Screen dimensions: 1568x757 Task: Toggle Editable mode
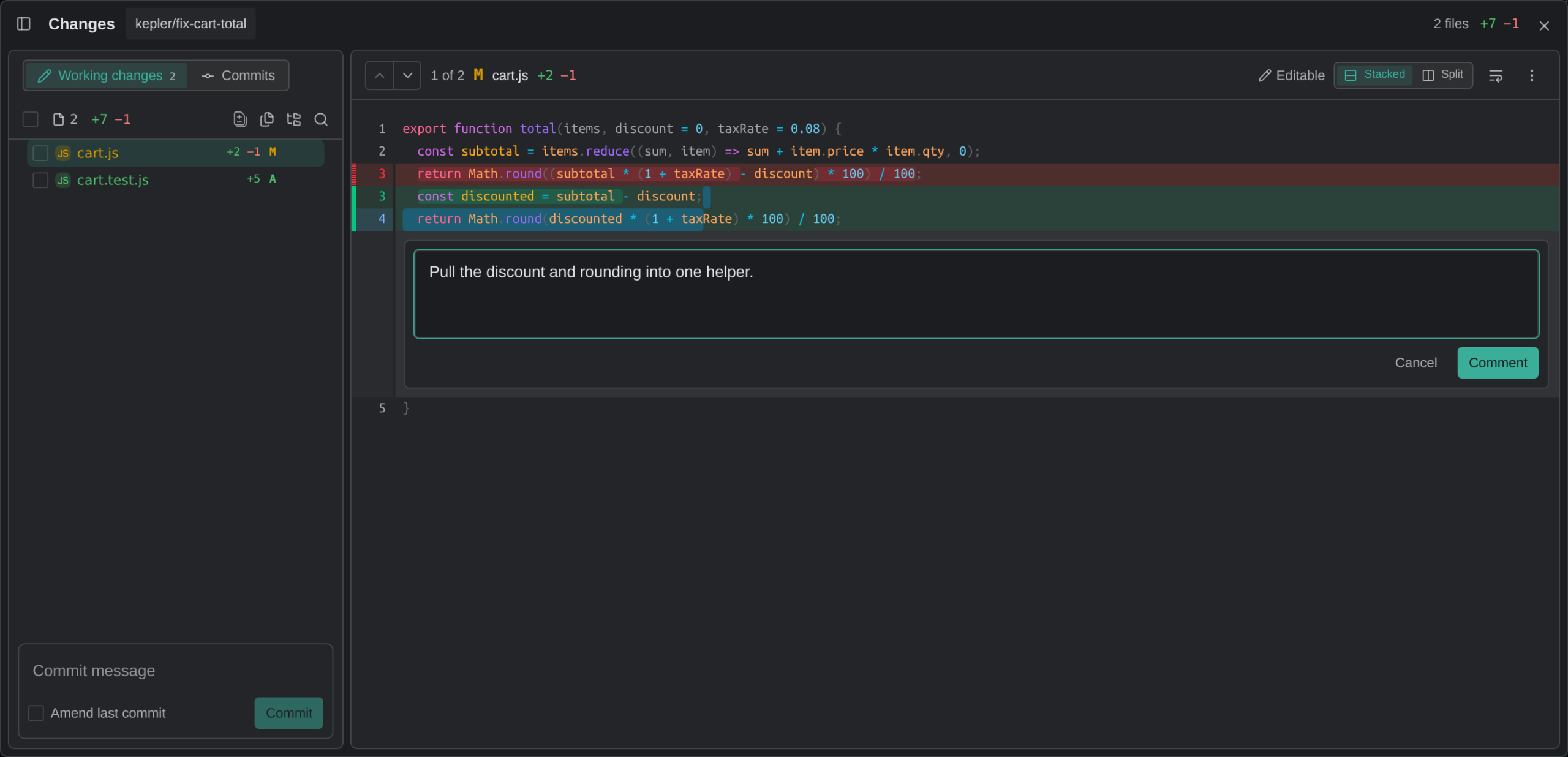(x=1291, y=75)
